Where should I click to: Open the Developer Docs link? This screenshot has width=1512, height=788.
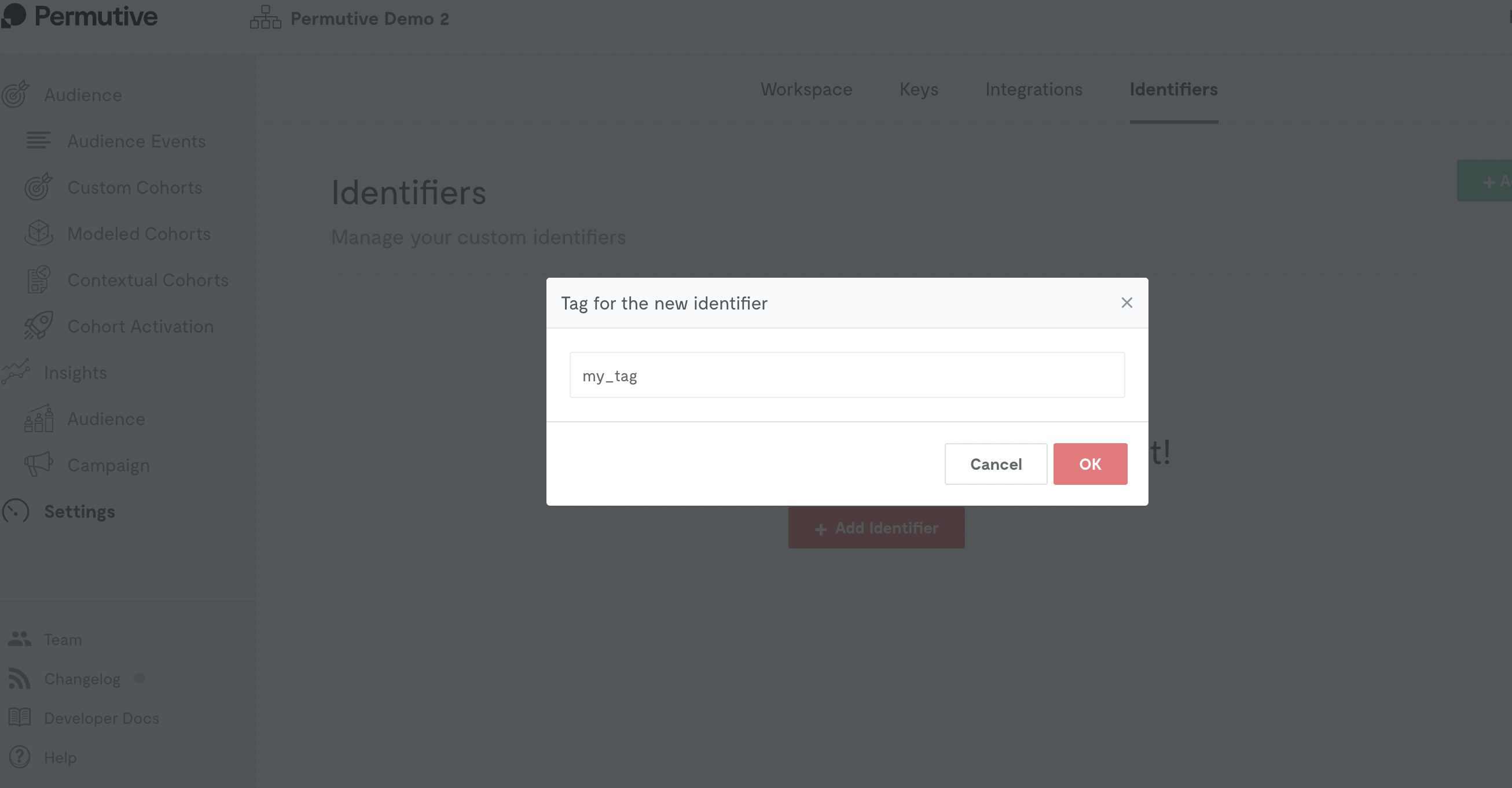(x=101, y=717)
